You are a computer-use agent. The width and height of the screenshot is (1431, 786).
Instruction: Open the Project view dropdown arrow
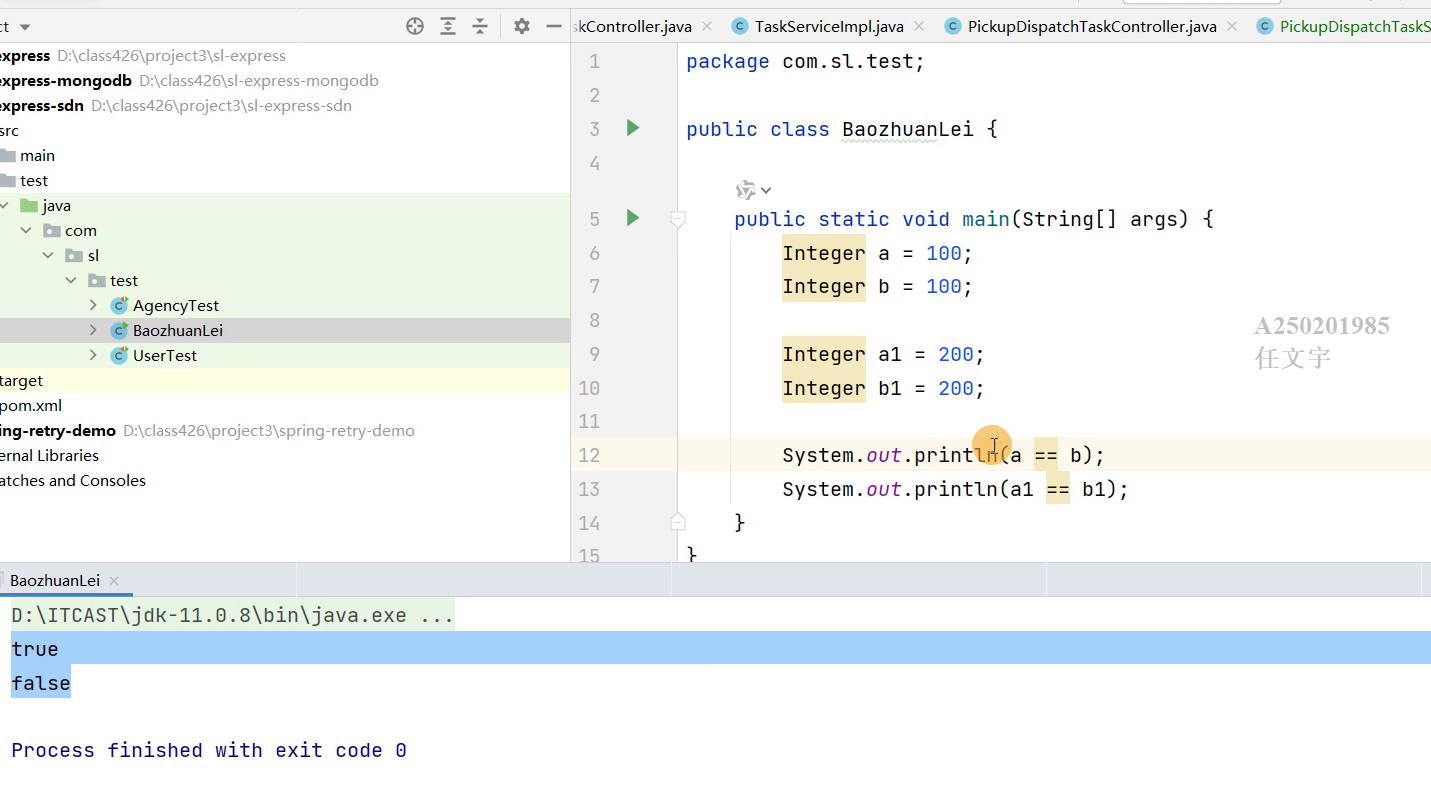25,27
